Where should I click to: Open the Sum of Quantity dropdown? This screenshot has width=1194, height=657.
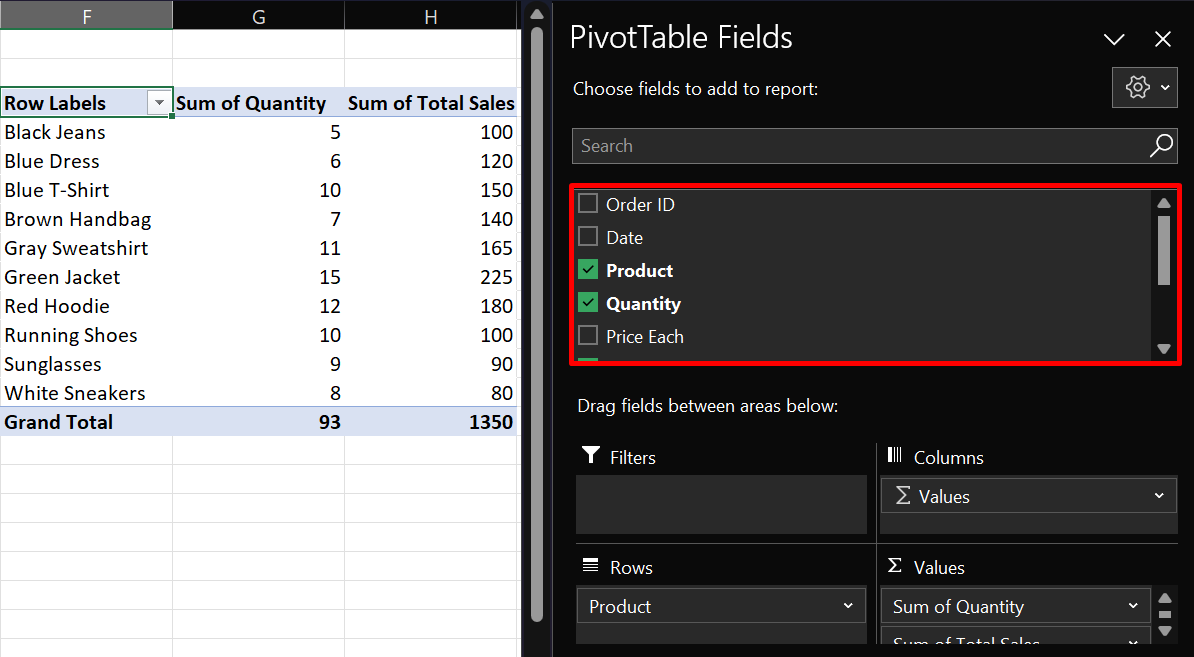1133,606
